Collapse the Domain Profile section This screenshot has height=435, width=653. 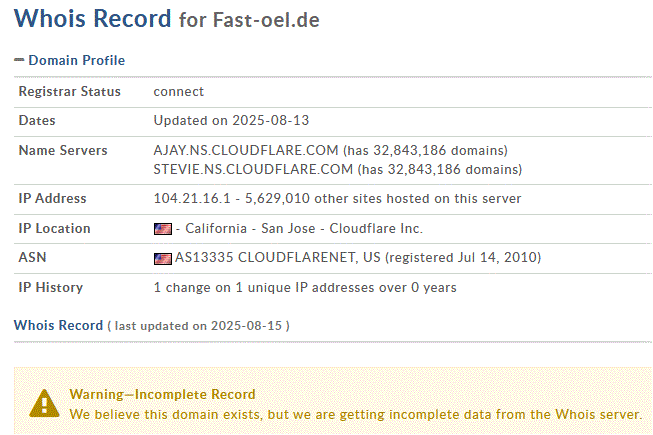point(19,61)
